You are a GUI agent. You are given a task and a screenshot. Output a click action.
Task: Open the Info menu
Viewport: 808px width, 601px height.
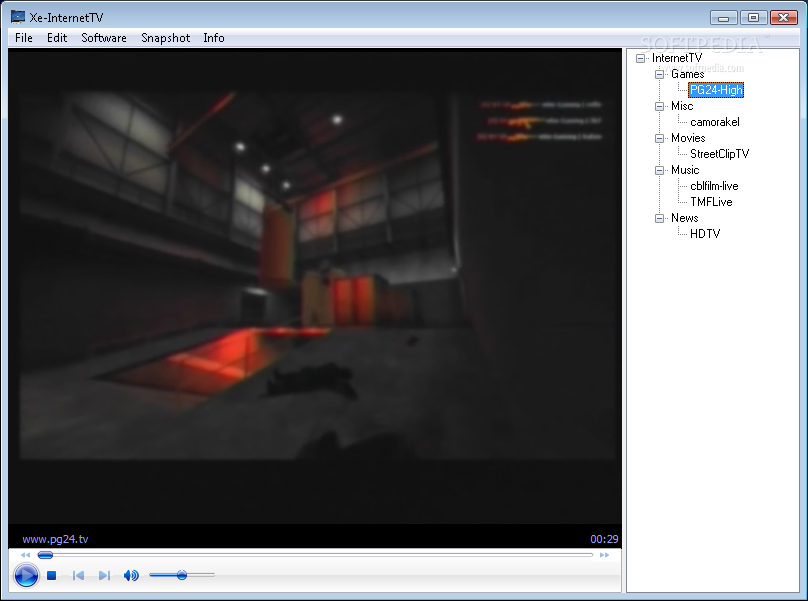(x=213, y=38)
